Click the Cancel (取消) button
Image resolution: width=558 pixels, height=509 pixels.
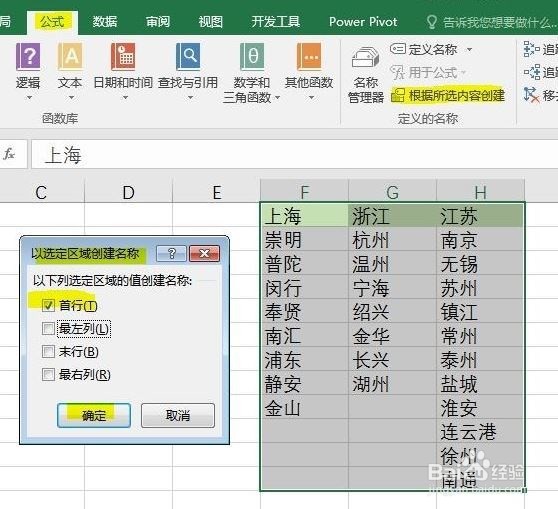(178, 415)
